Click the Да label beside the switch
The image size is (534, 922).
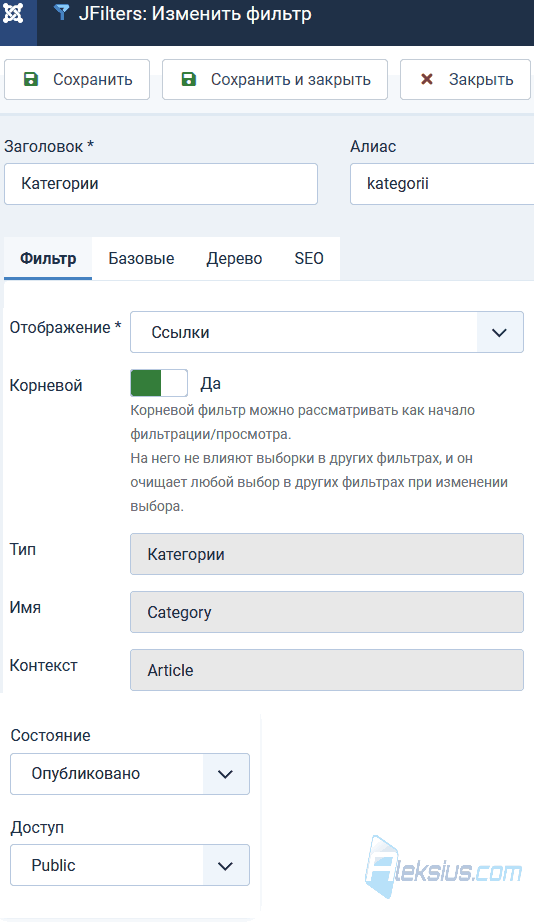click(211, 384)
